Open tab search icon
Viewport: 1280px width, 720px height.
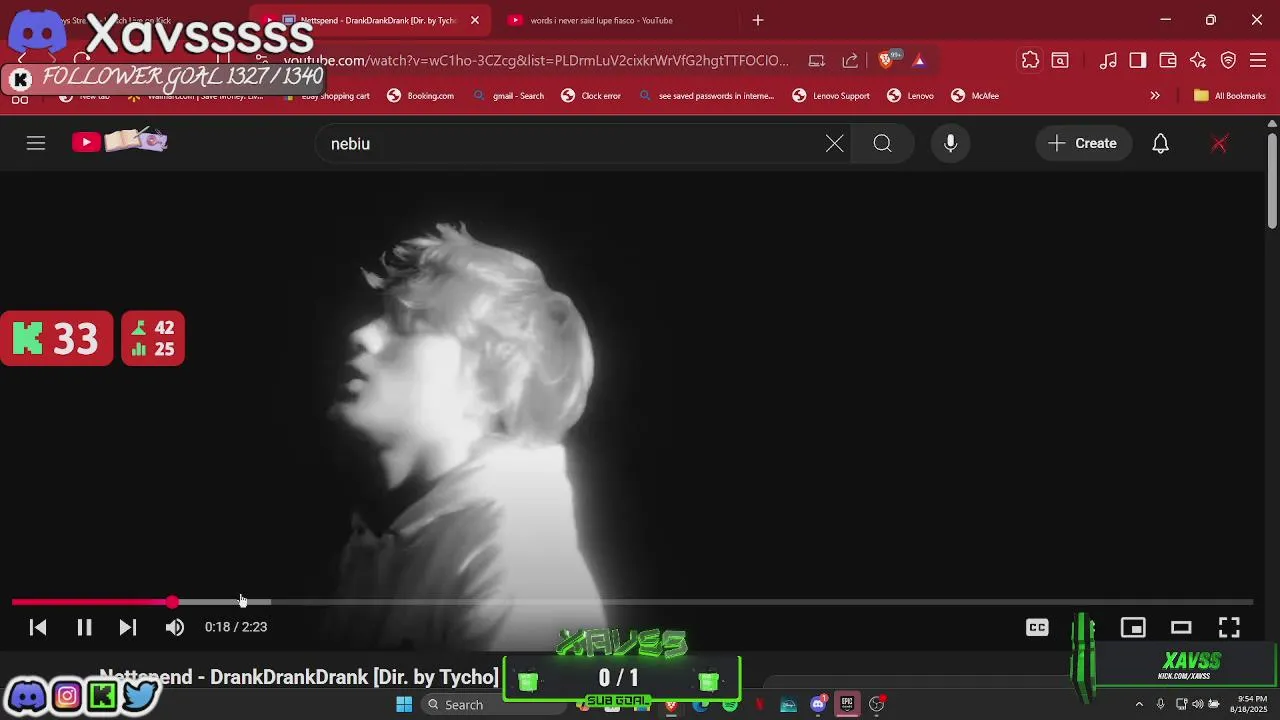point(1060,61)
